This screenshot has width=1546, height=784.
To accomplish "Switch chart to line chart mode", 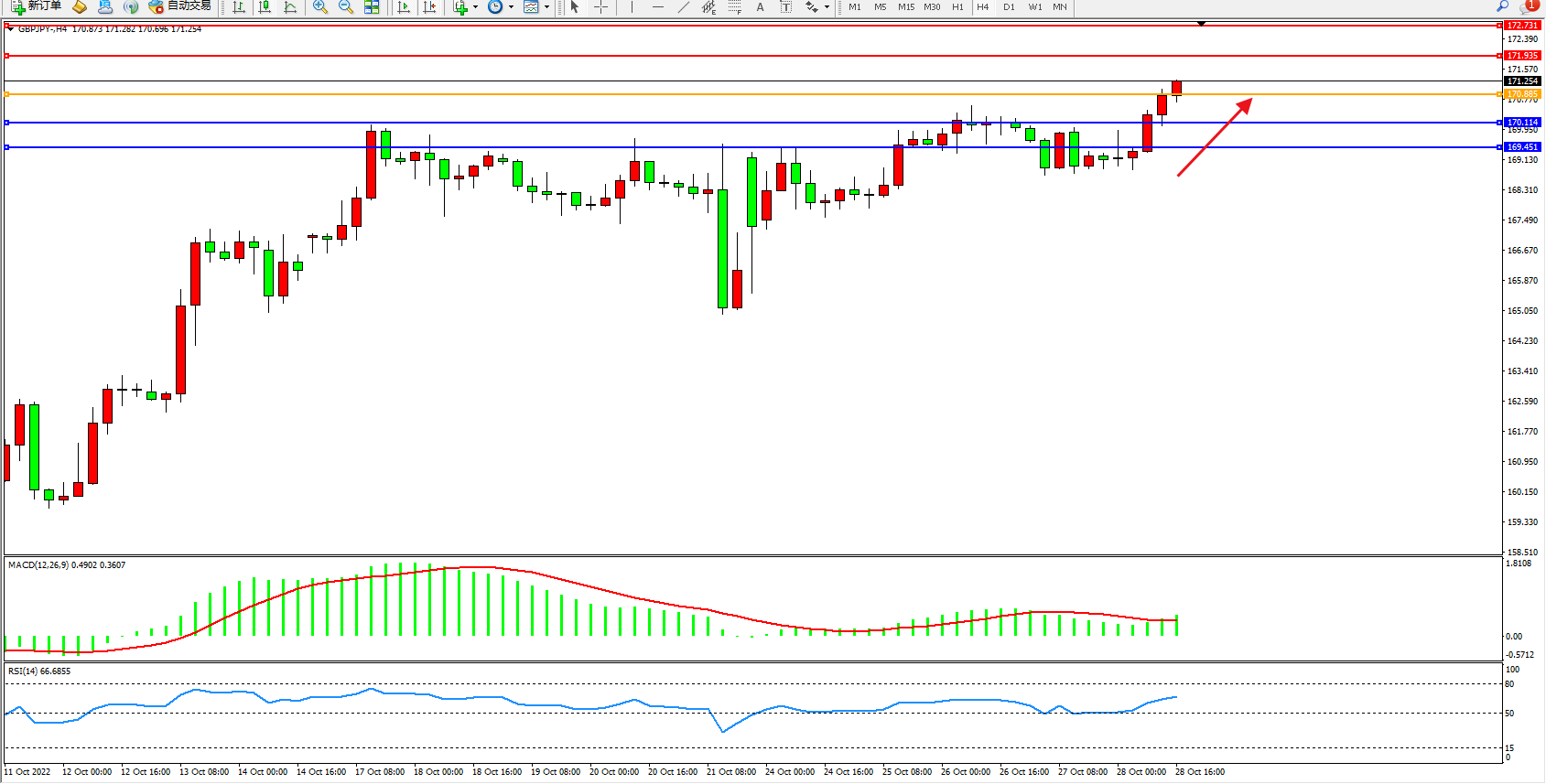I will click(x=290, y=7).
